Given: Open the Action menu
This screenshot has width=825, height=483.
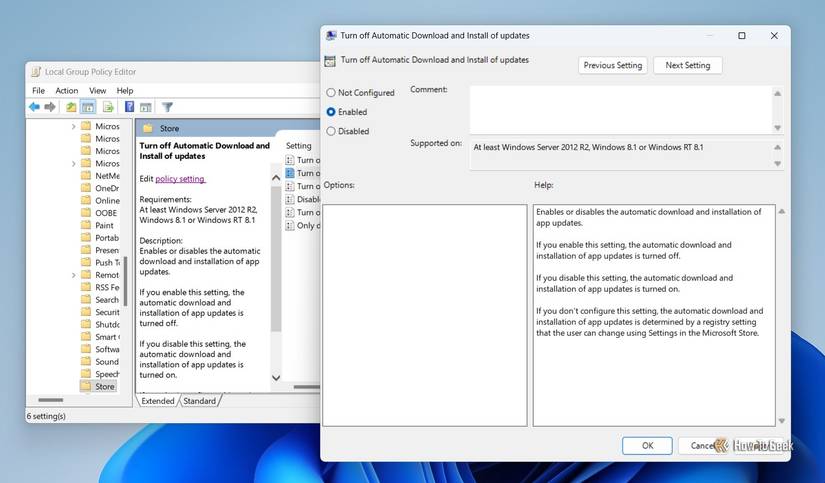Looking at the screenshot, I should pos(67,90).
